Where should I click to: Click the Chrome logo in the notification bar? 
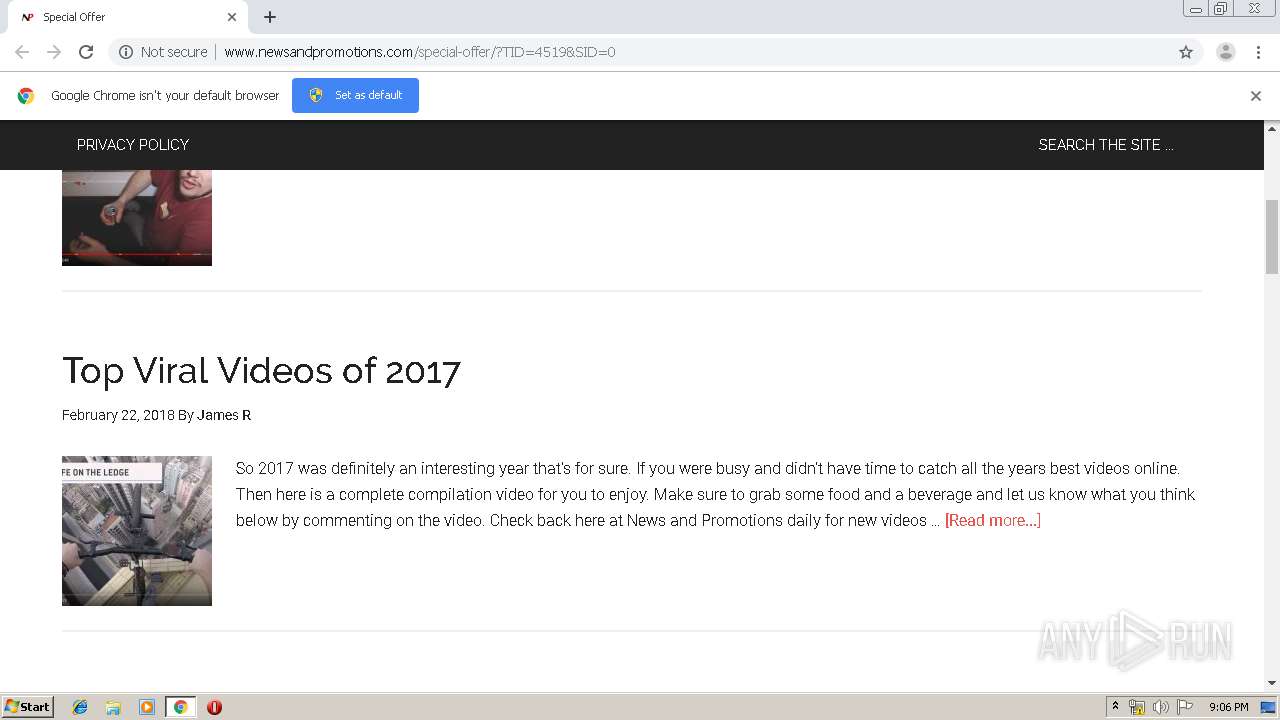click(26, 96)
